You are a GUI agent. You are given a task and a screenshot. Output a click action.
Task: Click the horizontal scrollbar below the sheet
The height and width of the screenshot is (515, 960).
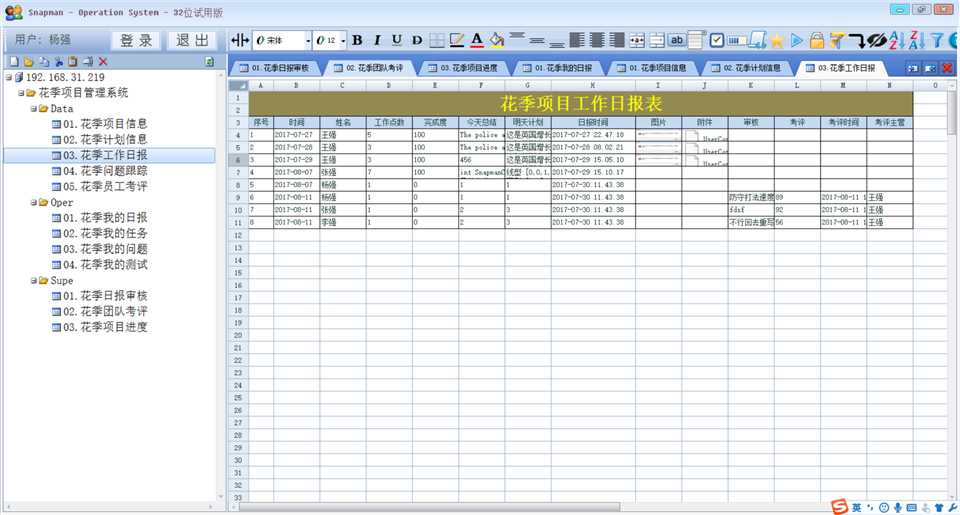click(429, 507)
